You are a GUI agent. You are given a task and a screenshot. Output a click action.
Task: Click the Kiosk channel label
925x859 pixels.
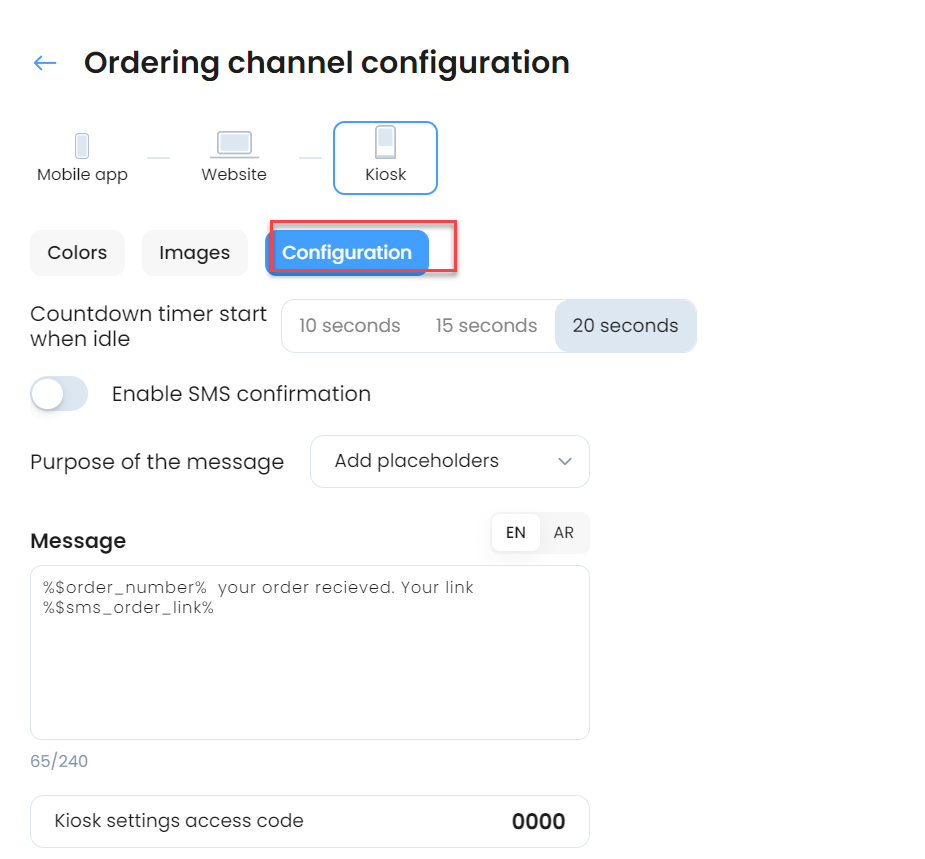(385, 175)
